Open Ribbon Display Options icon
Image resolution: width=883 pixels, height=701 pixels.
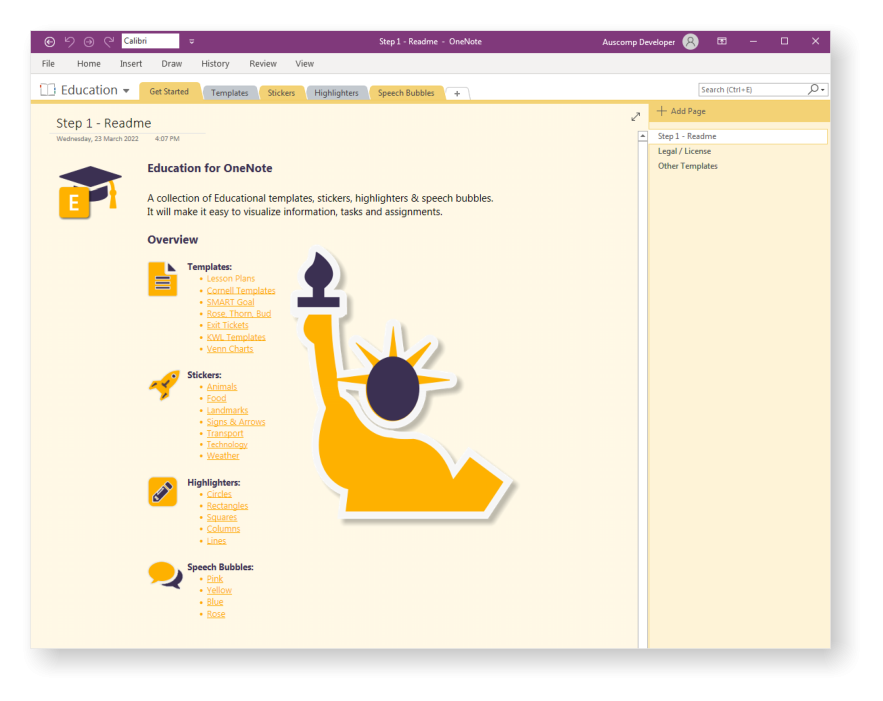coord(721,41)
